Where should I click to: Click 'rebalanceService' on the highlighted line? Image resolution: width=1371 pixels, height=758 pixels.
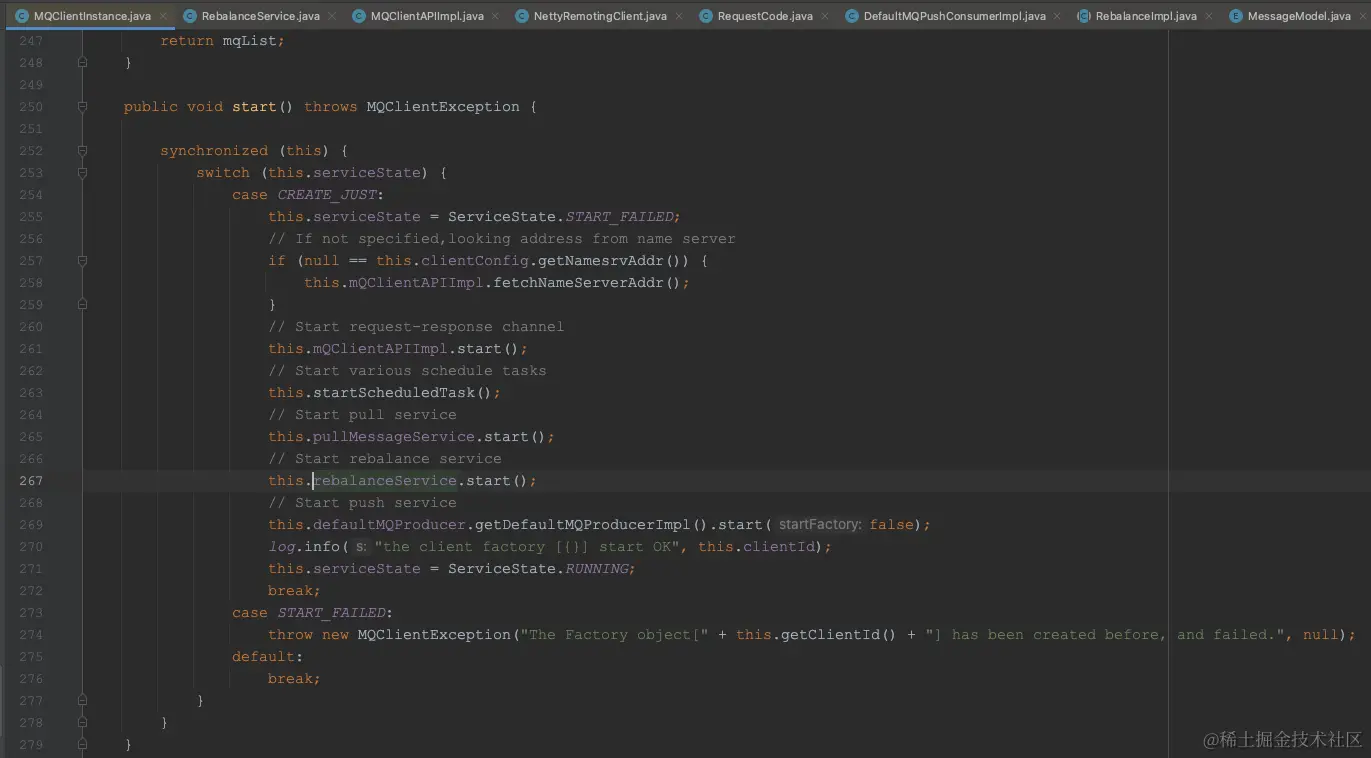[385, 481]
